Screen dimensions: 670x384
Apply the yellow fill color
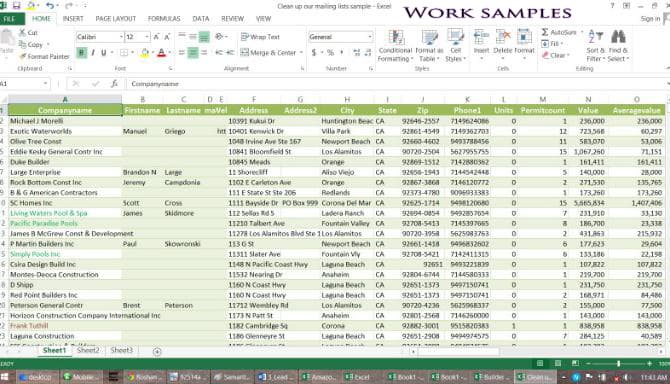point(145,53)
